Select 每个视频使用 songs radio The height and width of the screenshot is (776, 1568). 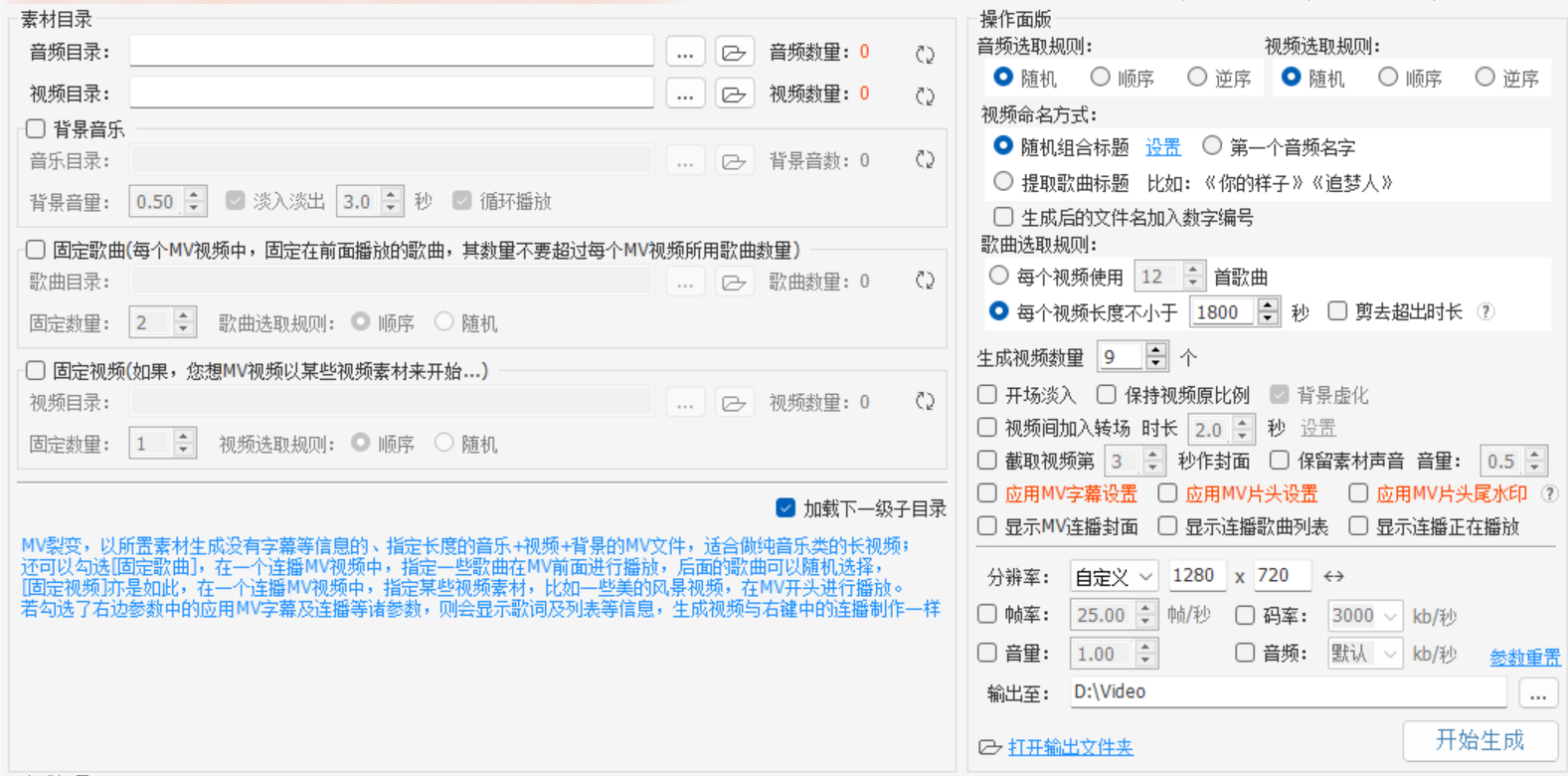coord(999,275)
